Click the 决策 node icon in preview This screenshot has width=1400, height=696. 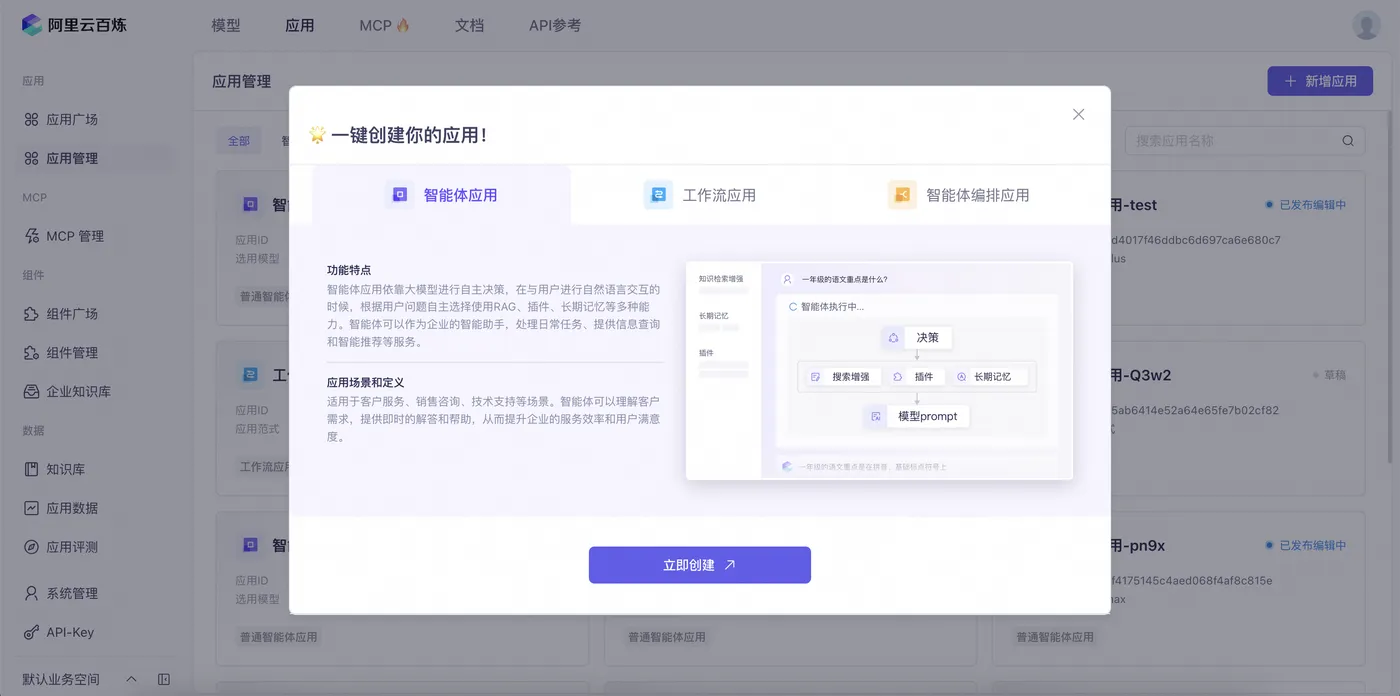click(x=893, y=338)
